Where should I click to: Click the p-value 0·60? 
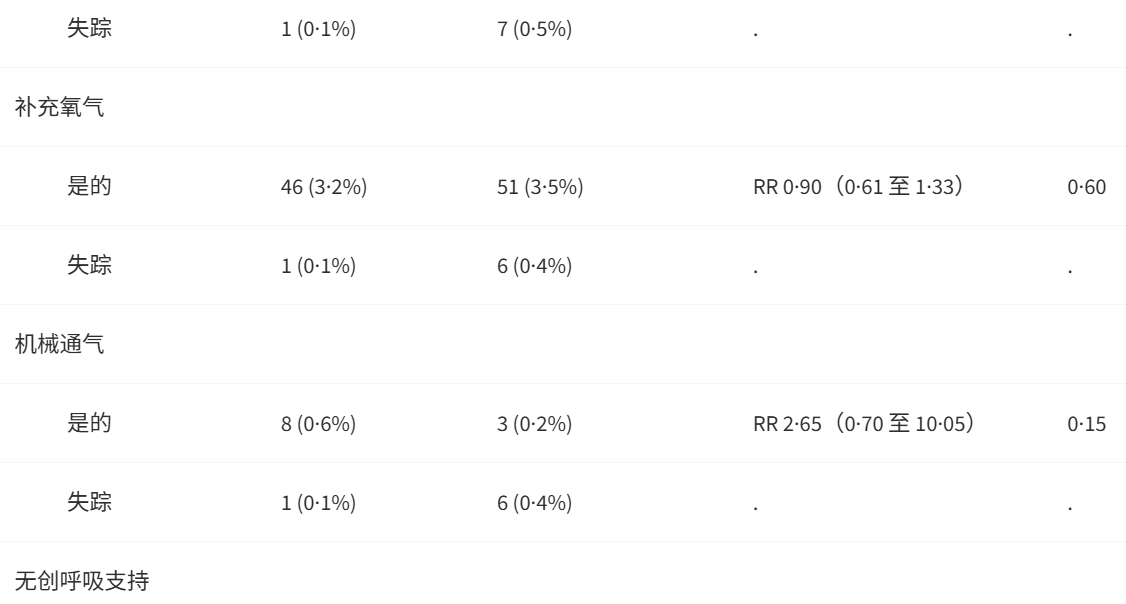pyautogui.click(x=1087, y=187)
